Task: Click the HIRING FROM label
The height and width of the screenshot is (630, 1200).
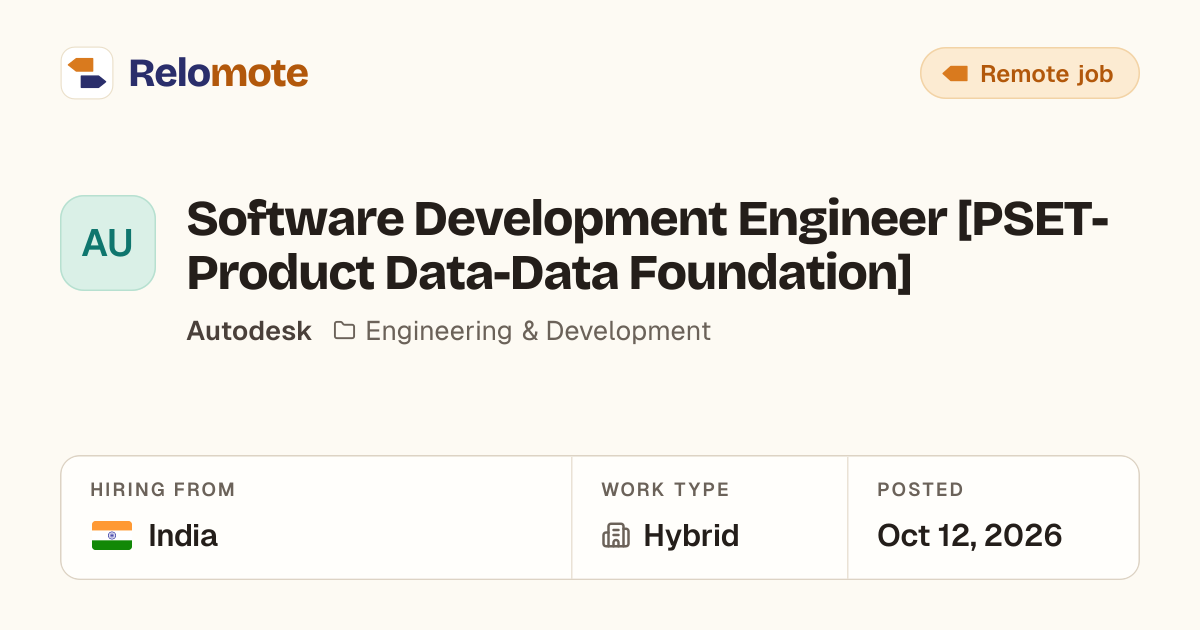Action: (x=163, y=490)
